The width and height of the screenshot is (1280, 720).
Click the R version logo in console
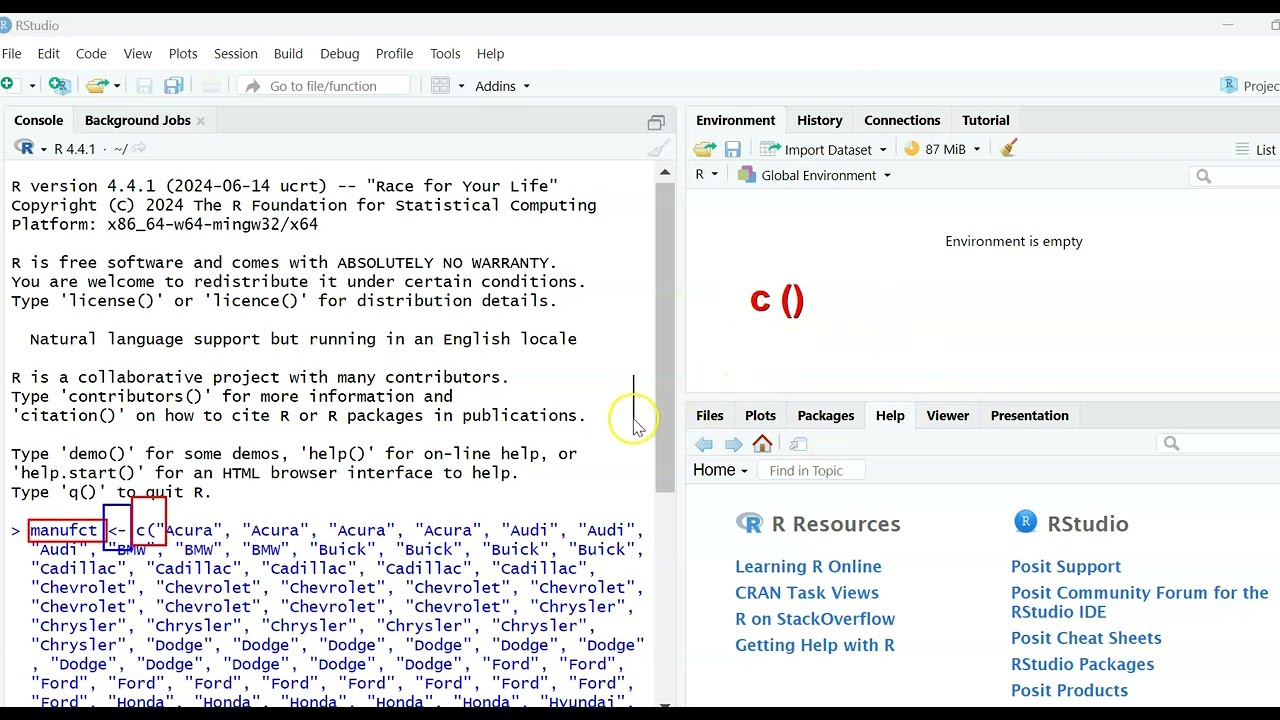[24, 148]
